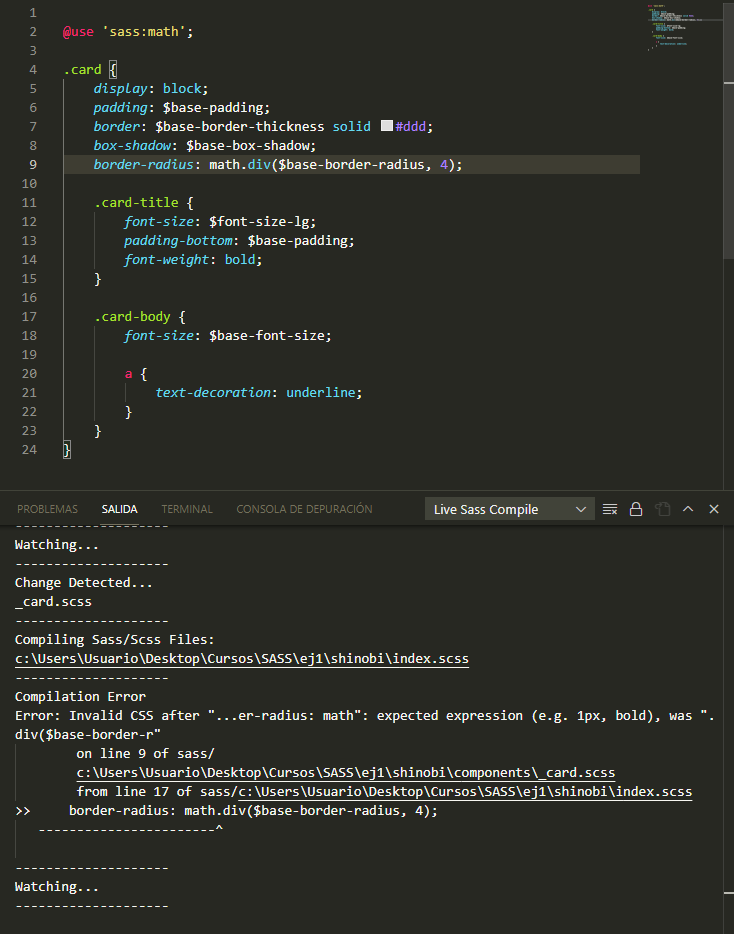Toggle the output scroll lock icon

coord(636,509)
